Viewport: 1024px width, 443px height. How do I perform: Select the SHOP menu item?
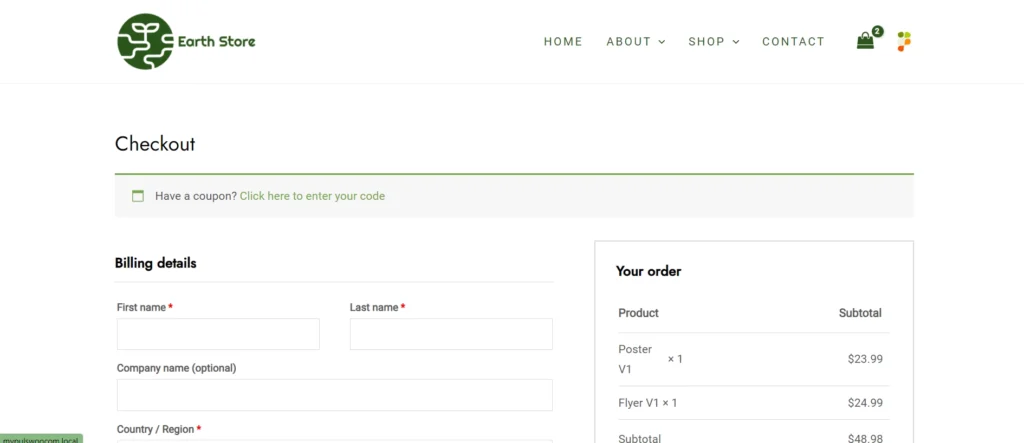(706, 41)
